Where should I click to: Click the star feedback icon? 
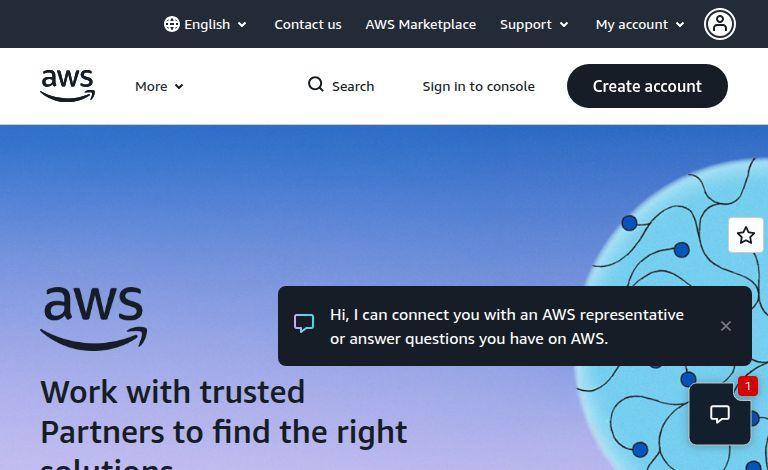click(x=745, y=235)
